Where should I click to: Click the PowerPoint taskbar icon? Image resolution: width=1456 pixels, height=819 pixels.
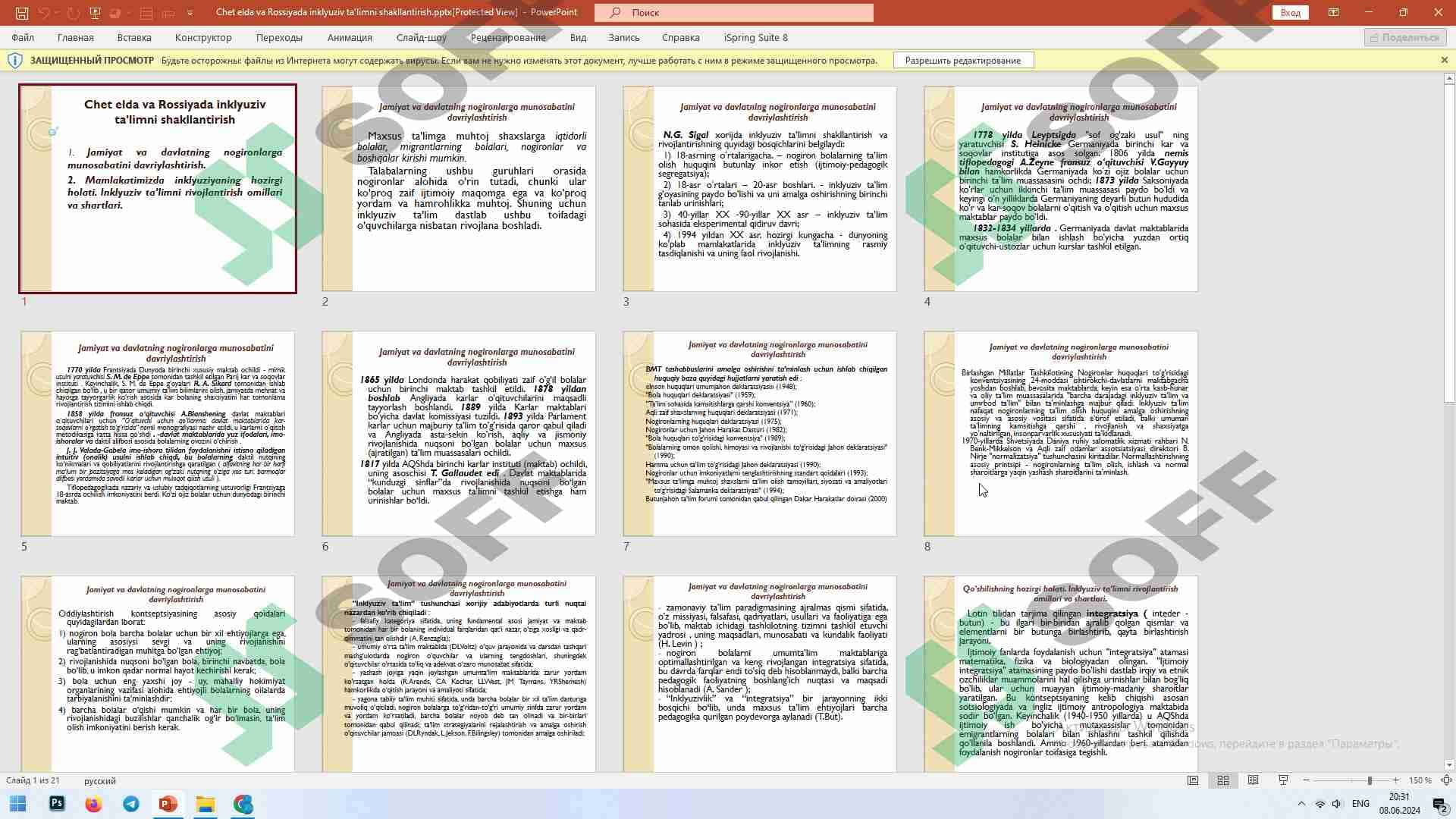168,804
